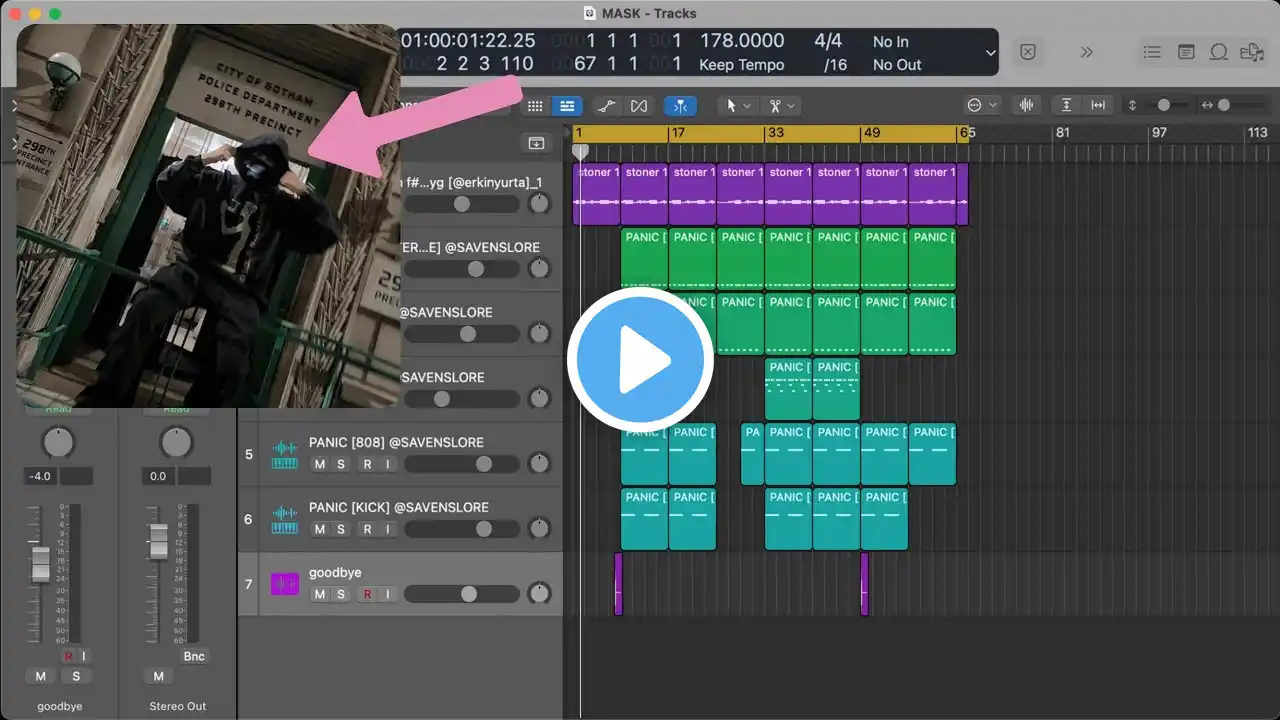Open the Note Pads panel
The height and width of the screenshot is (720, 1280).
tap(1186, 52)
